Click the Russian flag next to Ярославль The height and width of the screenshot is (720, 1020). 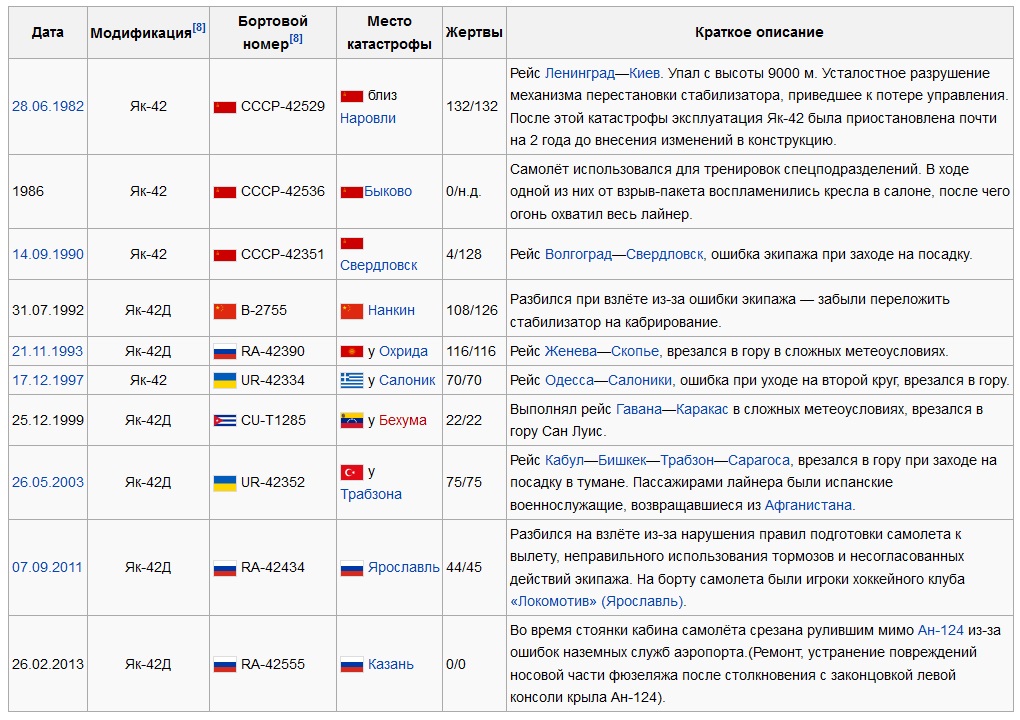[351, 567]
